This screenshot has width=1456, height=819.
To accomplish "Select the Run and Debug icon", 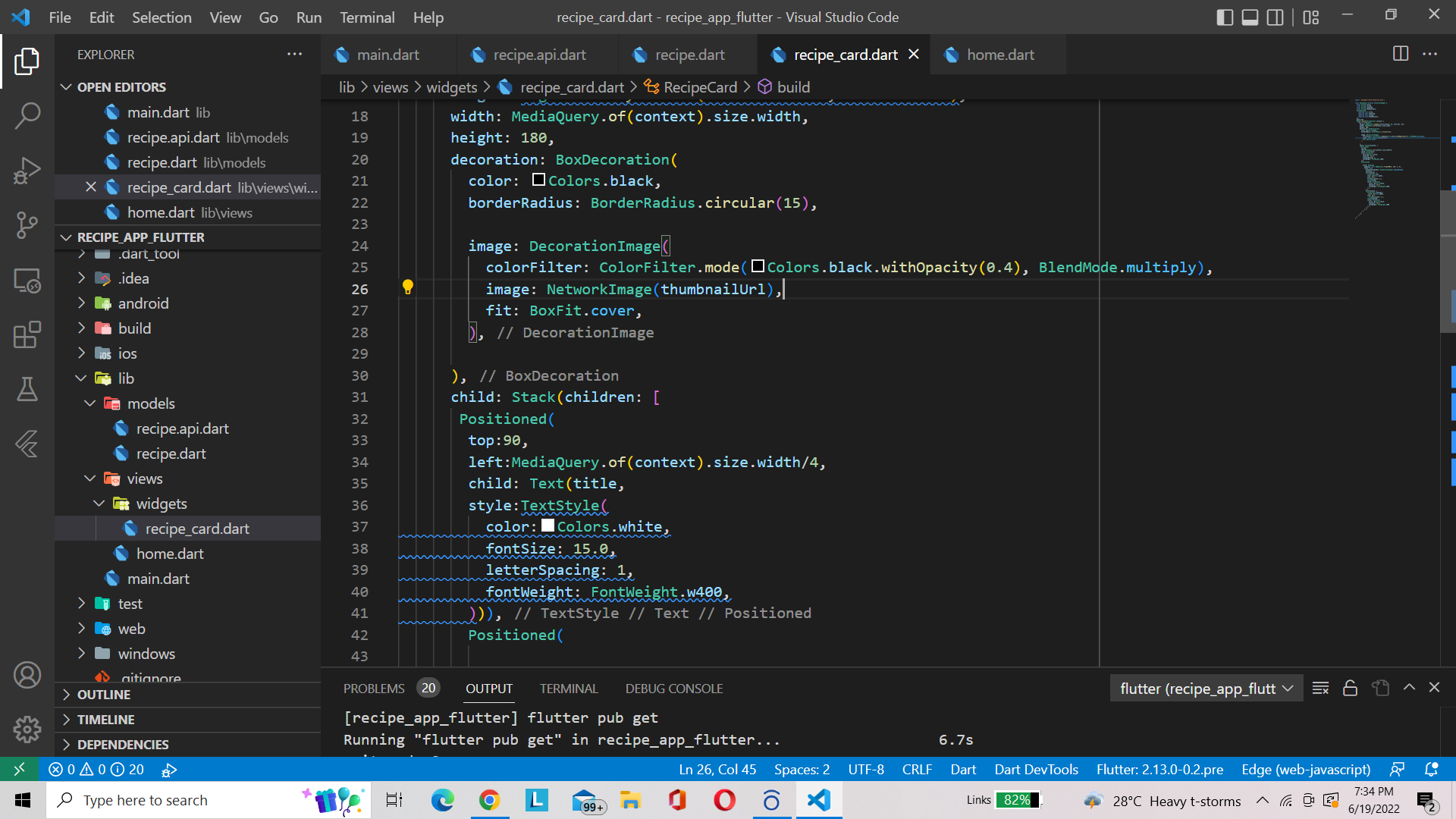I will click(27, 170).
